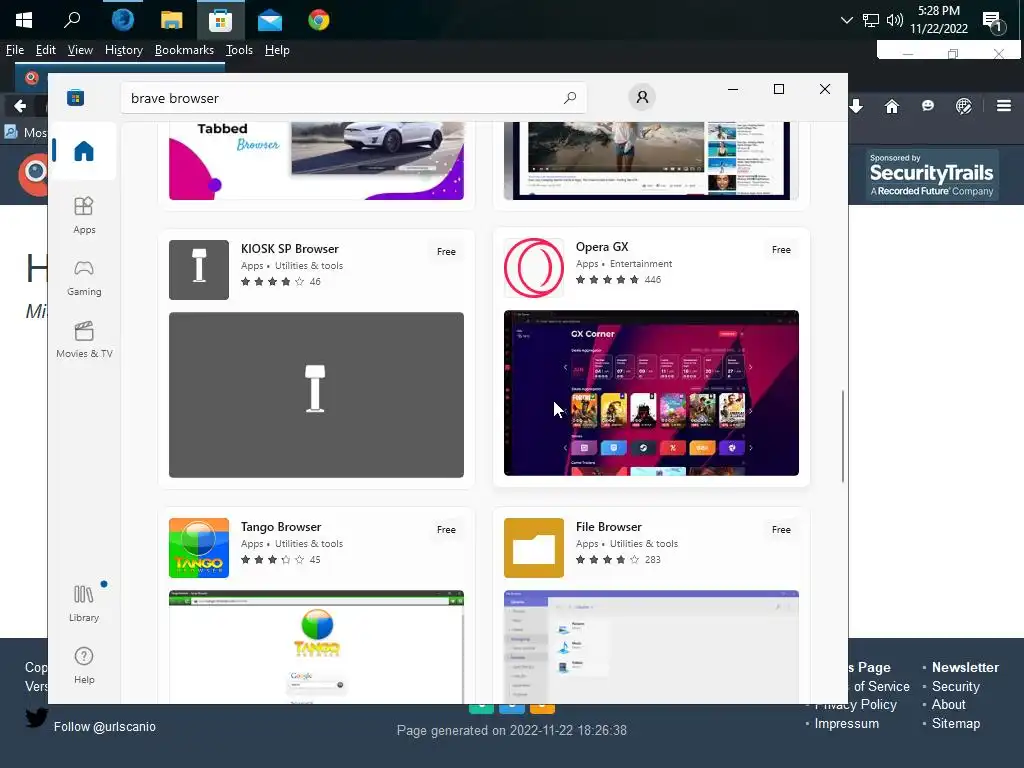
Task: Click Follow @urlscanio link
Action: click(x=104, y=727)
